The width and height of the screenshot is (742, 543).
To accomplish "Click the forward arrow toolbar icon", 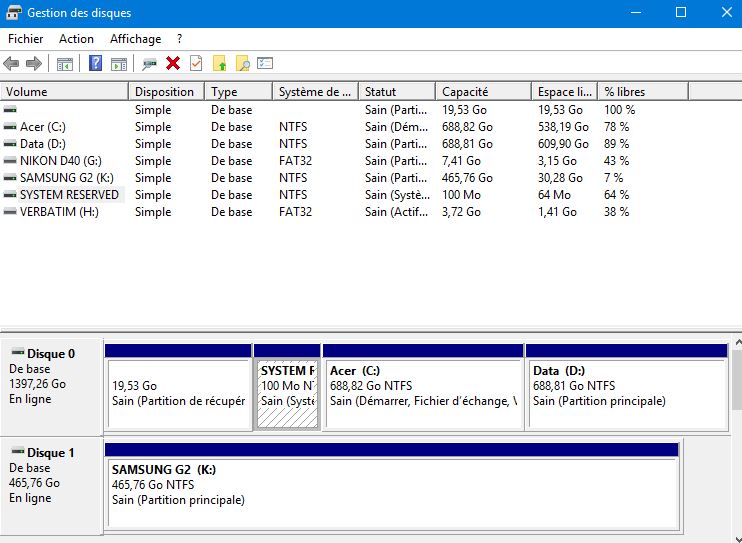I will (x=34, y=64).
